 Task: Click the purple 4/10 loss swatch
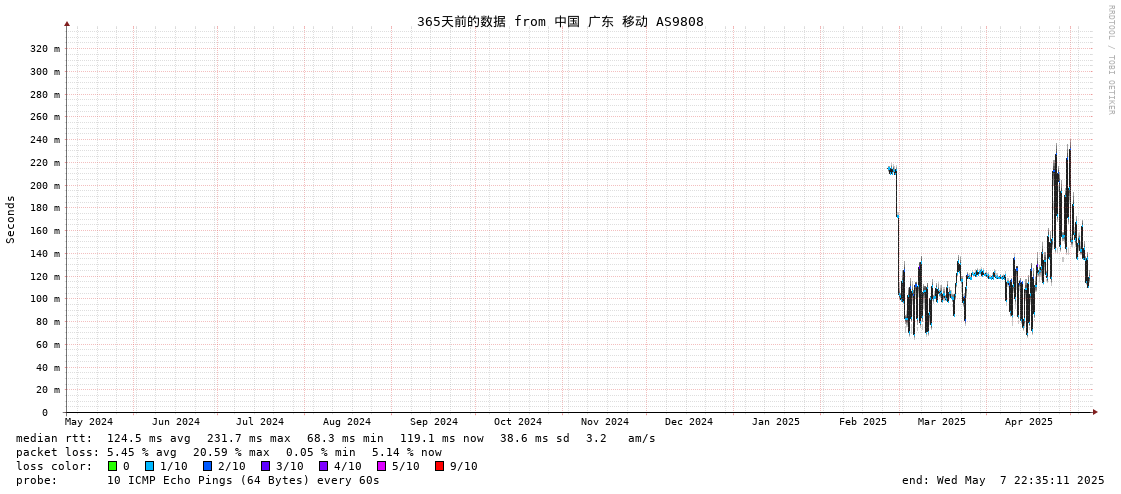point(324,466)
